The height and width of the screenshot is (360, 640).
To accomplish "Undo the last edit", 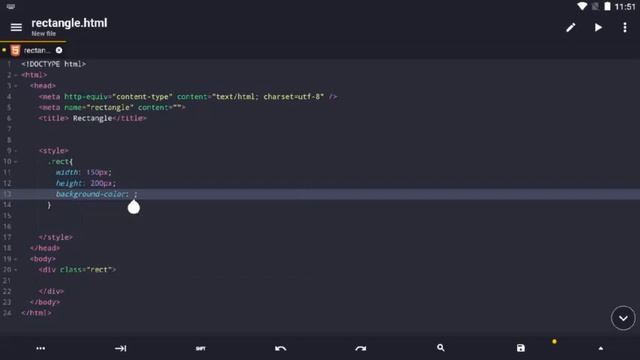I will click(280, 348).
